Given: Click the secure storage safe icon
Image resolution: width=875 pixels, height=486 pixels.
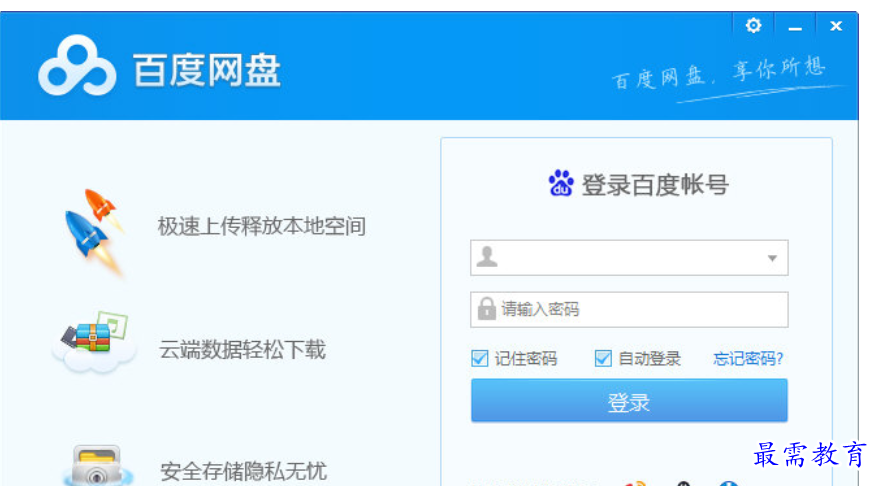Looking at the screenshot, I should [97, 466].
